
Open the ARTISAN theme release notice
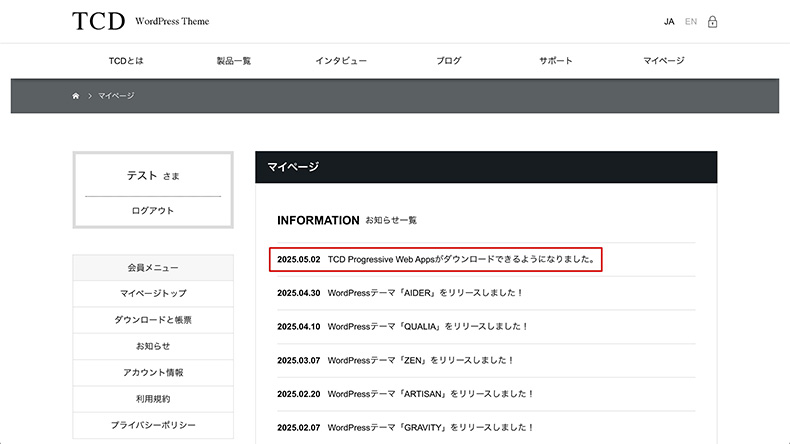431,394
